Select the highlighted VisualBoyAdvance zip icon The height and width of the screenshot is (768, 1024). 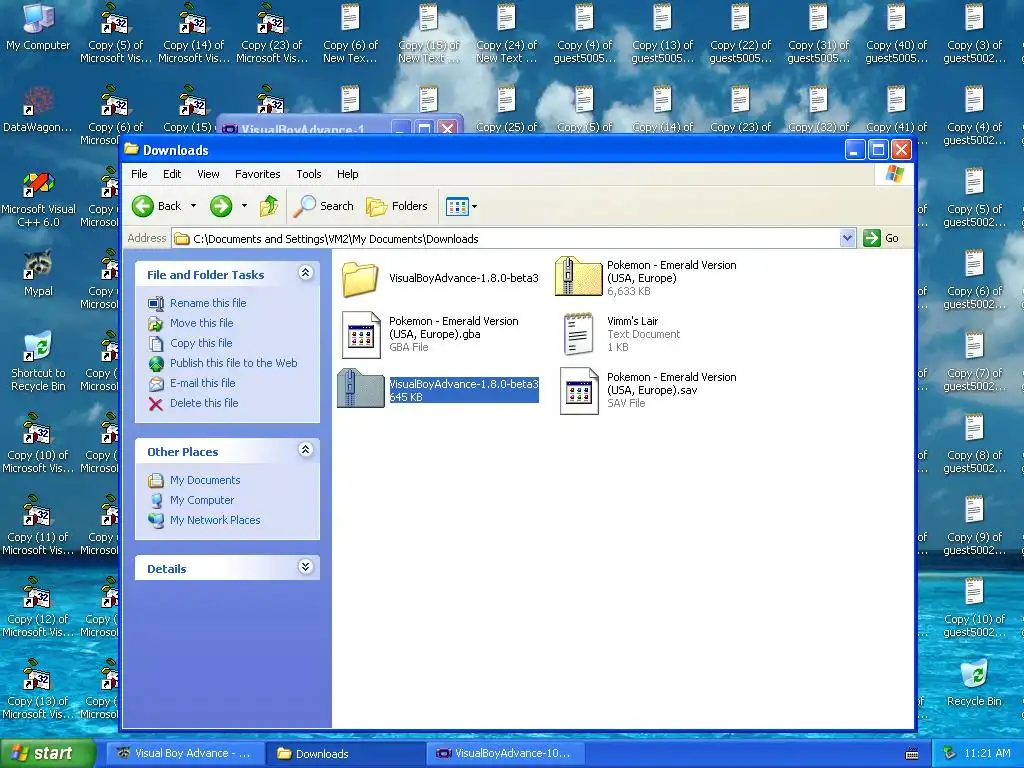pos(360,388)
